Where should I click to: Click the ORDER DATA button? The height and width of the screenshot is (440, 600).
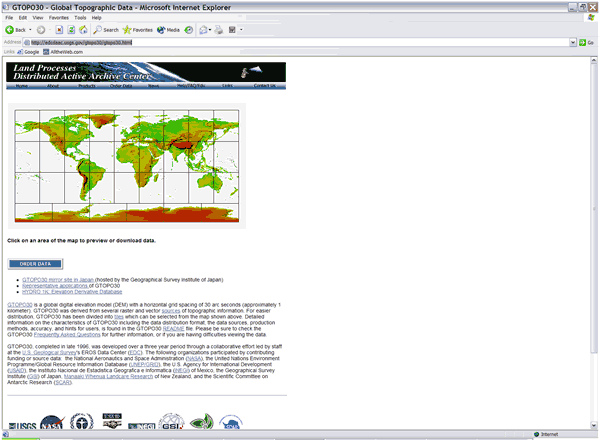35,263
